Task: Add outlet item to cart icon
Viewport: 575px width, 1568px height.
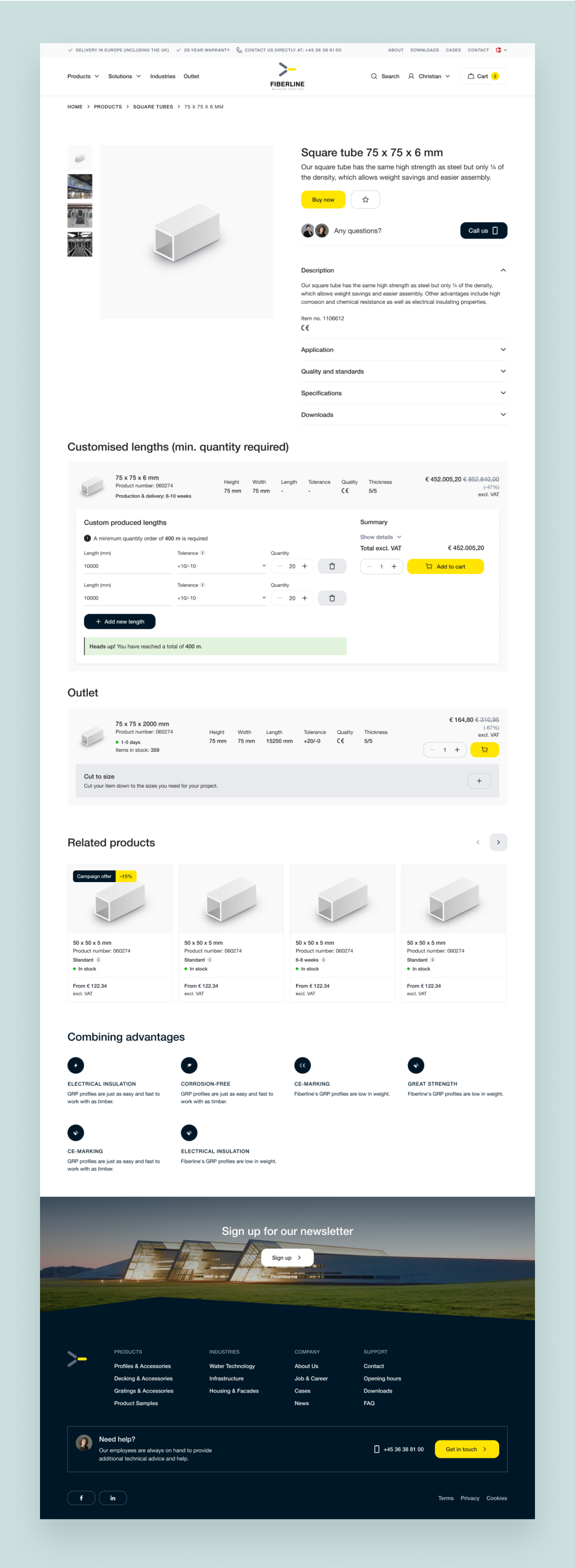Action: tap(484, 750)
